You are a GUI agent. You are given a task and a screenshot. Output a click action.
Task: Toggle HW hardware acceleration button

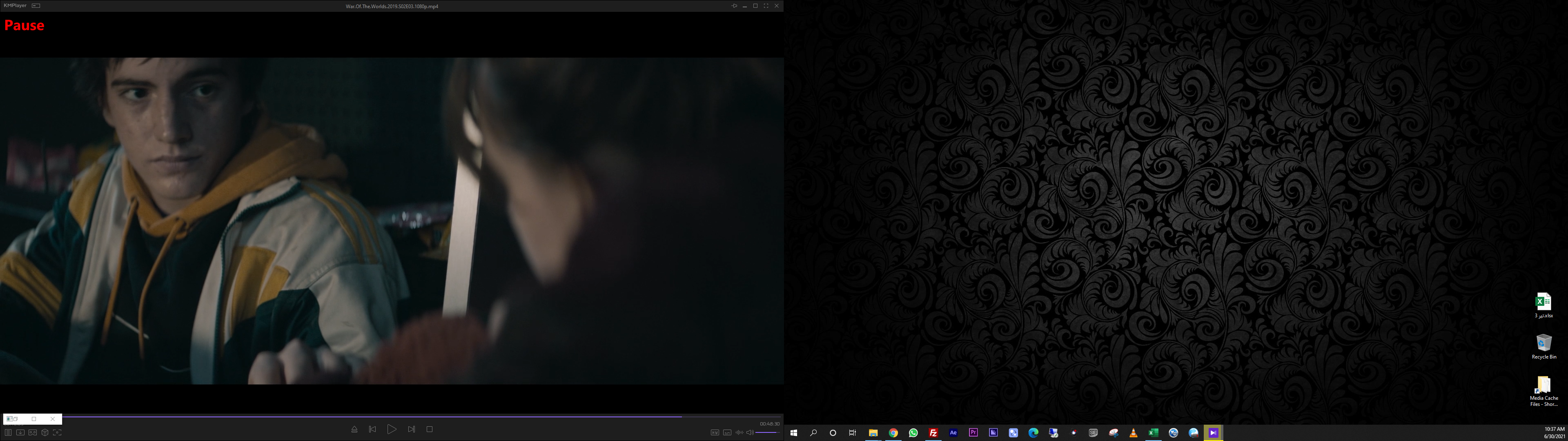pos(715,432)
